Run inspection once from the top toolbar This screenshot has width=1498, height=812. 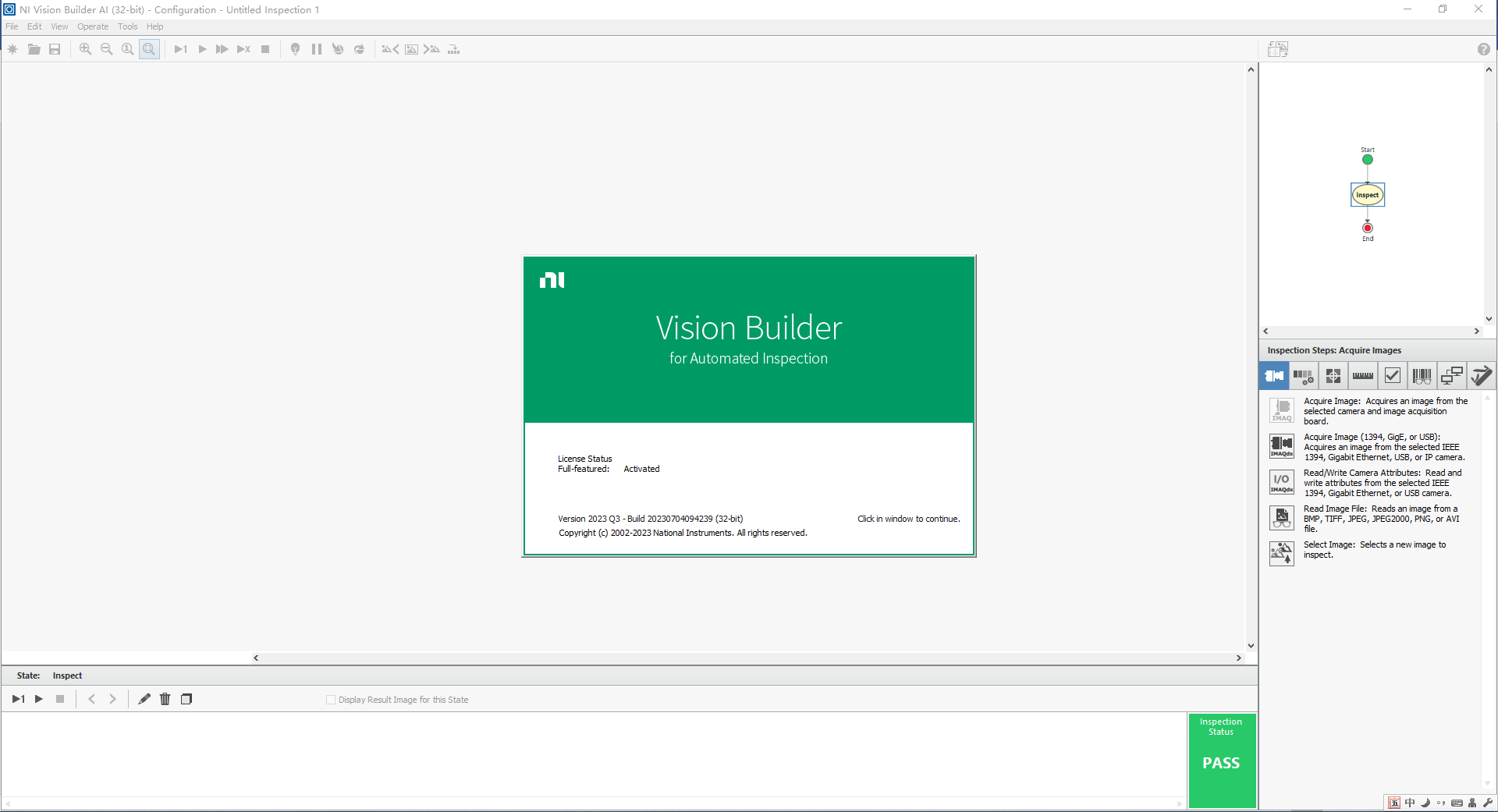[180, 49]
